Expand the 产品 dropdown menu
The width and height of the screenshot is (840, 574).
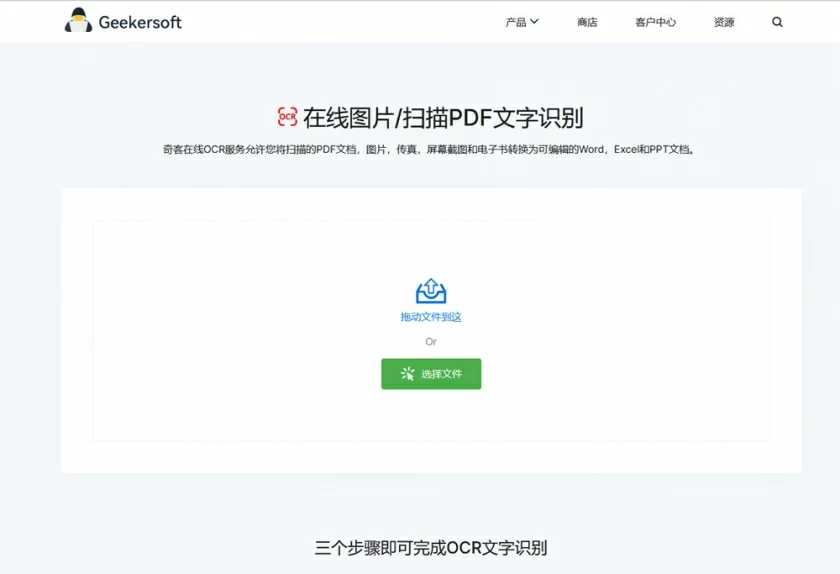click(522, 22)
